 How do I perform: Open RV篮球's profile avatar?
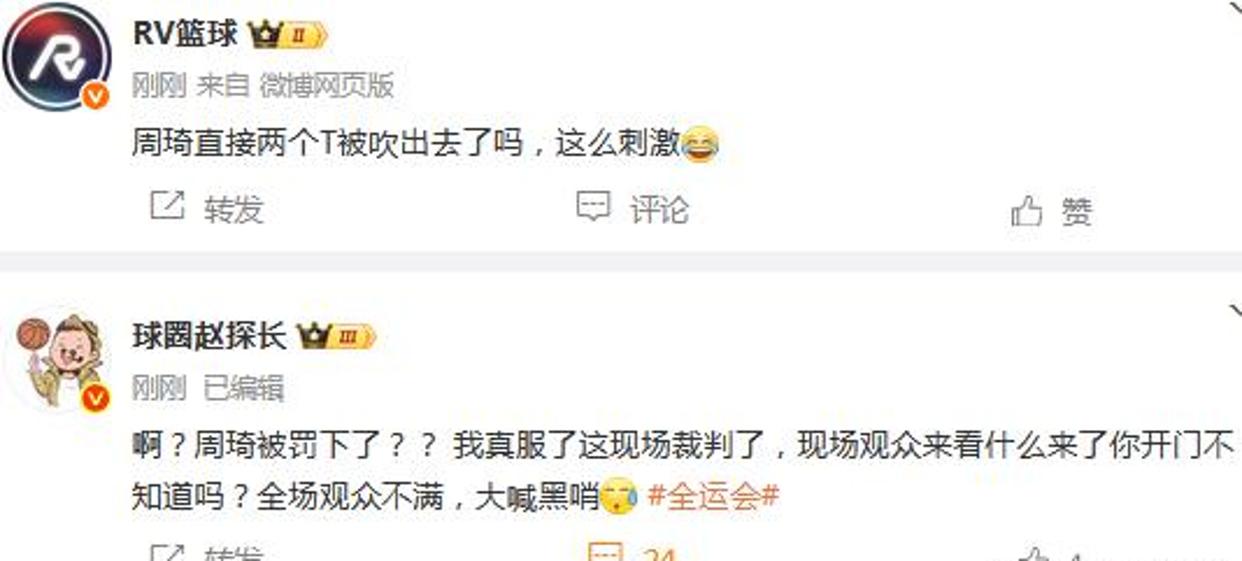point(56,57)
